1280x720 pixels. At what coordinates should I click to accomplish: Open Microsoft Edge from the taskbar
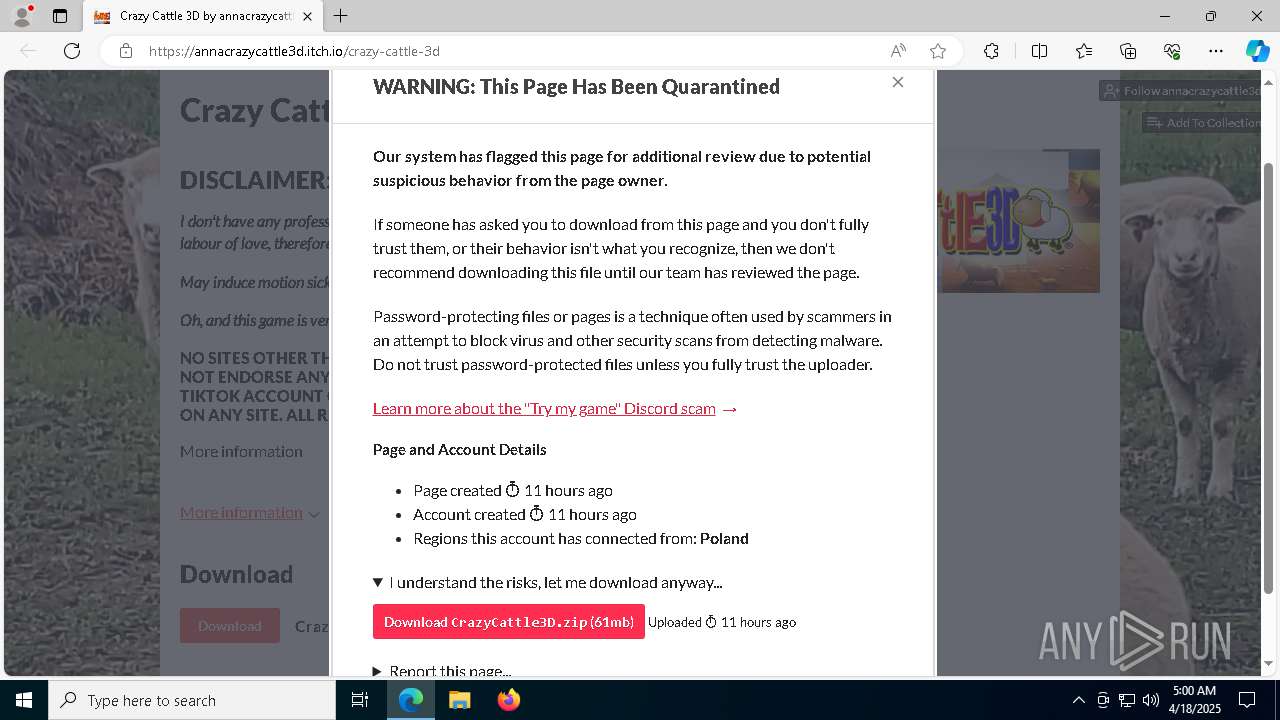click(x=411, y=700)
